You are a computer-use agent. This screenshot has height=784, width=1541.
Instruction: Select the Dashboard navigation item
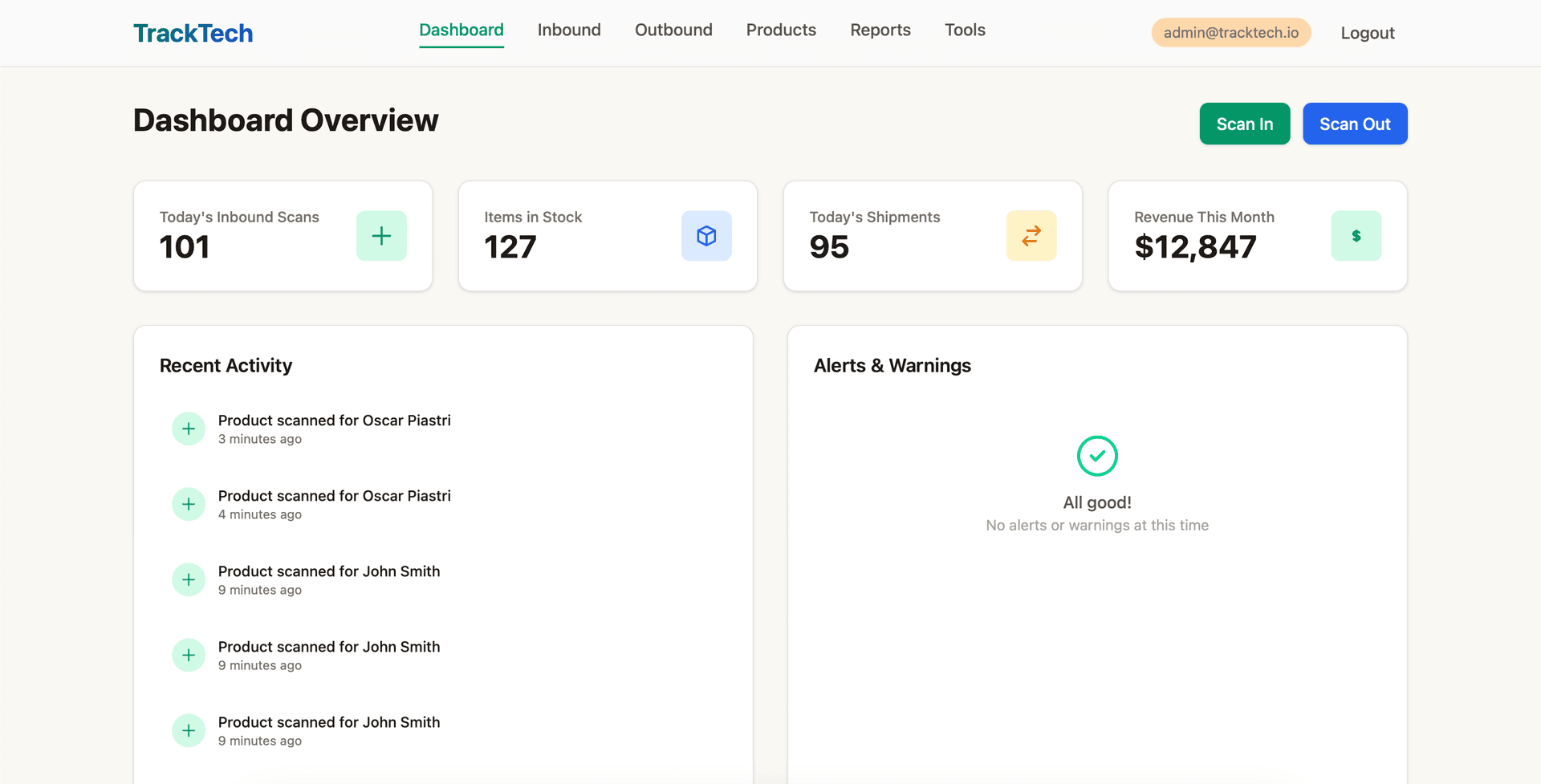tap(461, 30)
